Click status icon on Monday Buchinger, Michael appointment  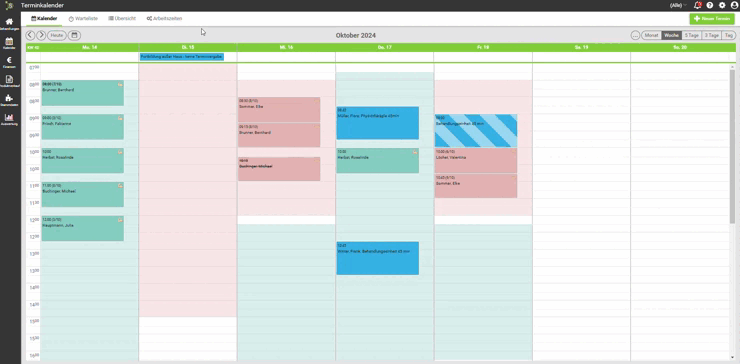(120, 186)
